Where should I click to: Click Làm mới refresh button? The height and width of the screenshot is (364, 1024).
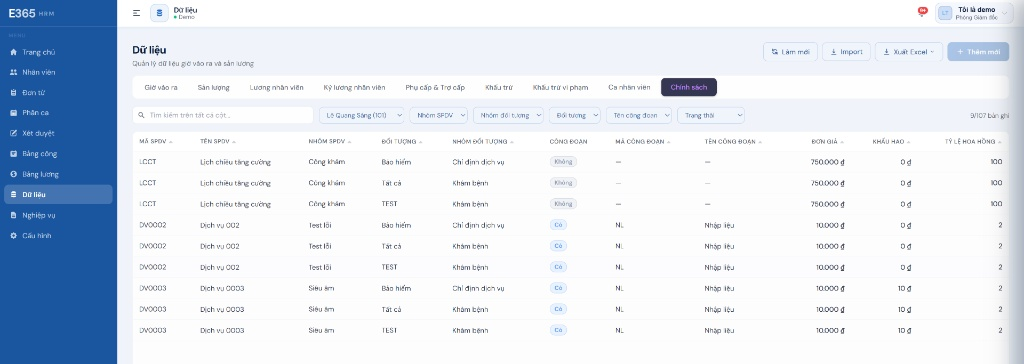(790, 52)
